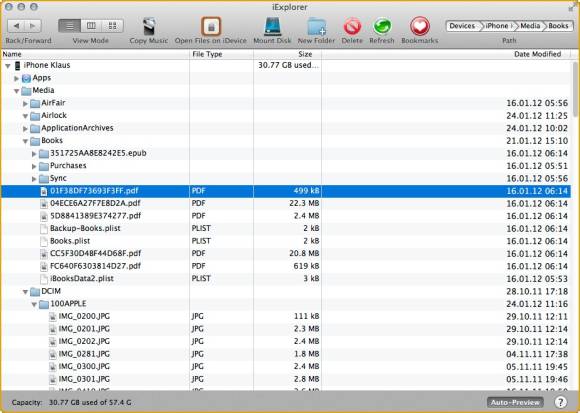Image resolution: width=580 pixels, height=413 pixels.
Task: Select iPhone in the path bar
Action: (497, 26)
